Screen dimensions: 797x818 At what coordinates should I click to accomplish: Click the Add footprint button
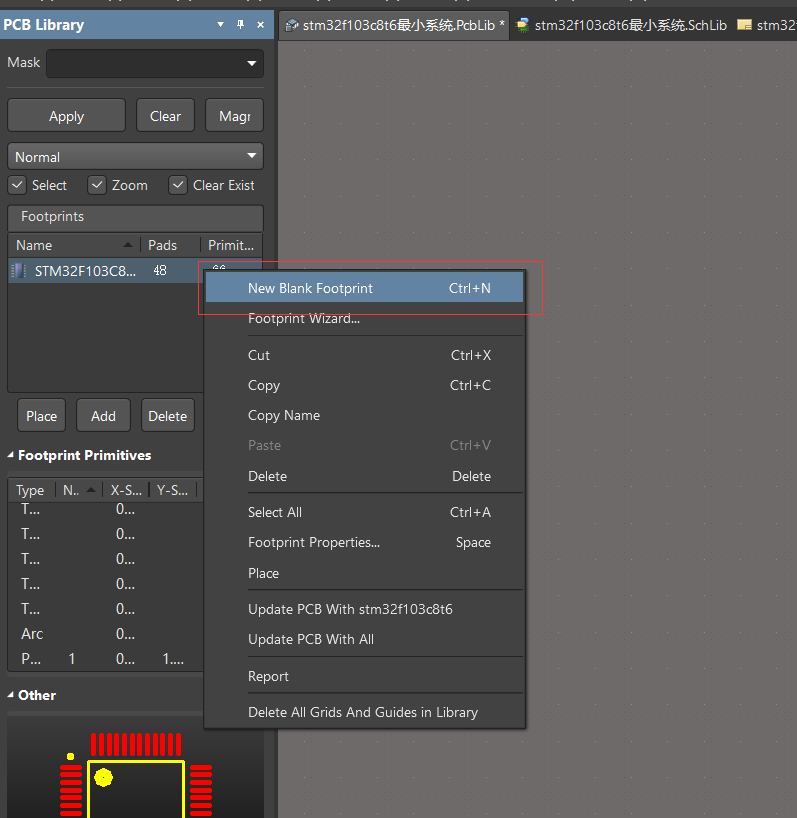[x=103, y=416]
